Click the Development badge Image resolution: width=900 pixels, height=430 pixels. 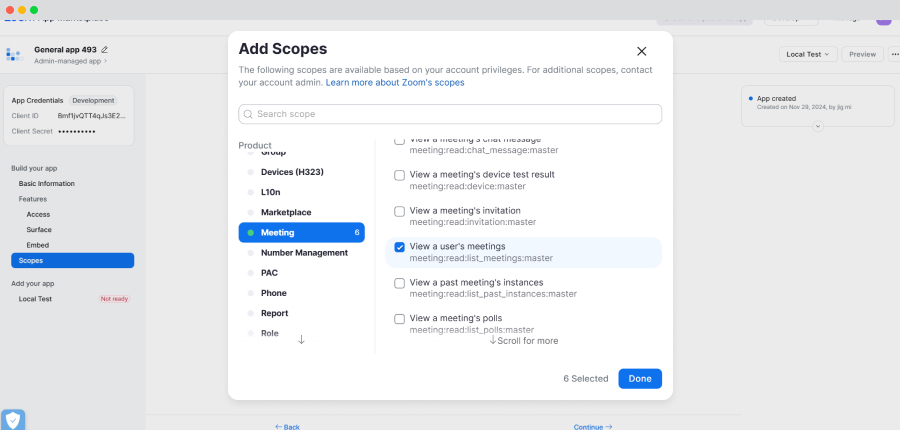93,100
